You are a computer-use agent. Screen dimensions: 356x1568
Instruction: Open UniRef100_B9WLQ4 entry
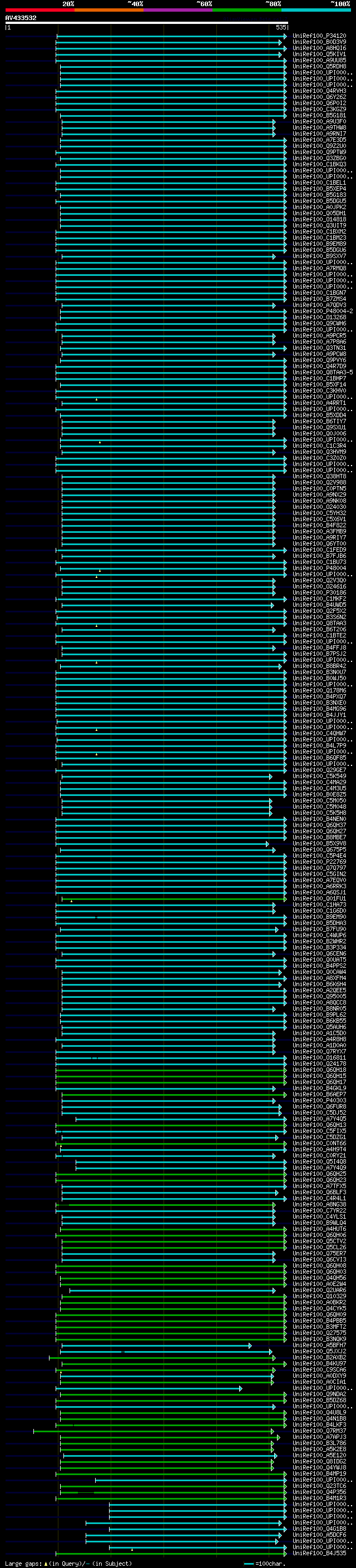click(319, 1223)
